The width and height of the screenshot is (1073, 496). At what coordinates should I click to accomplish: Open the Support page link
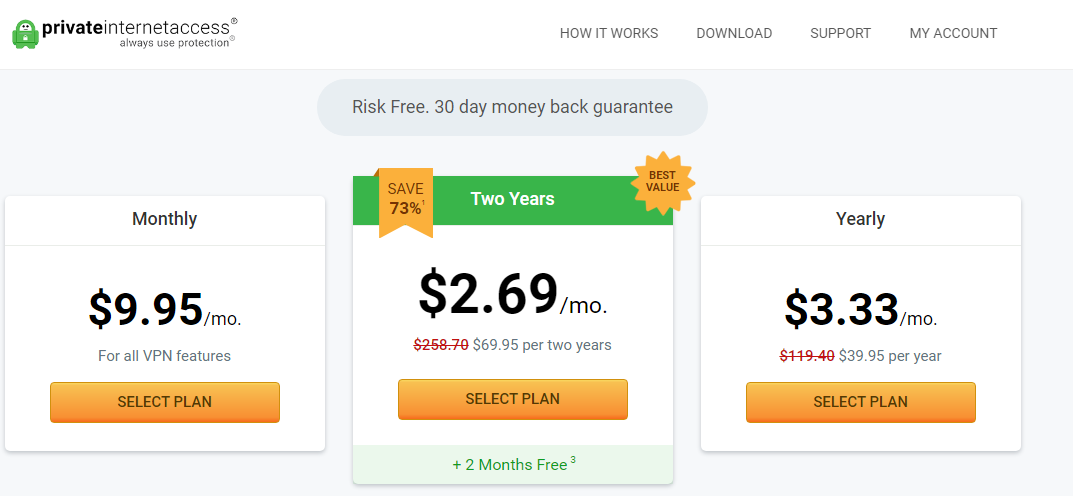840,33
